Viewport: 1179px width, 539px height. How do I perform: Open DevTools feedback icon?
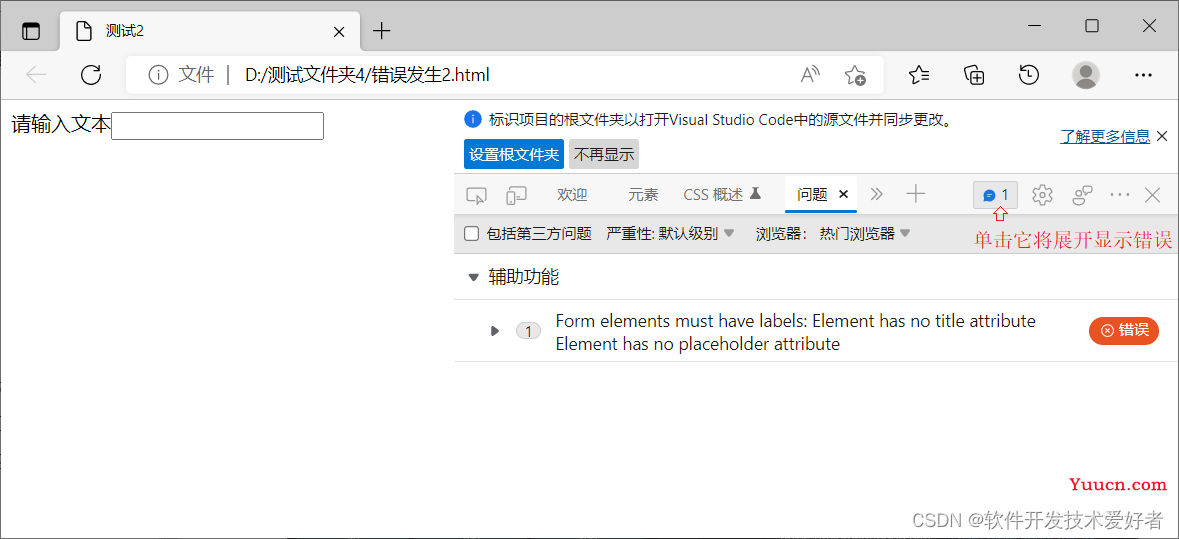(x=1082, y=195)
